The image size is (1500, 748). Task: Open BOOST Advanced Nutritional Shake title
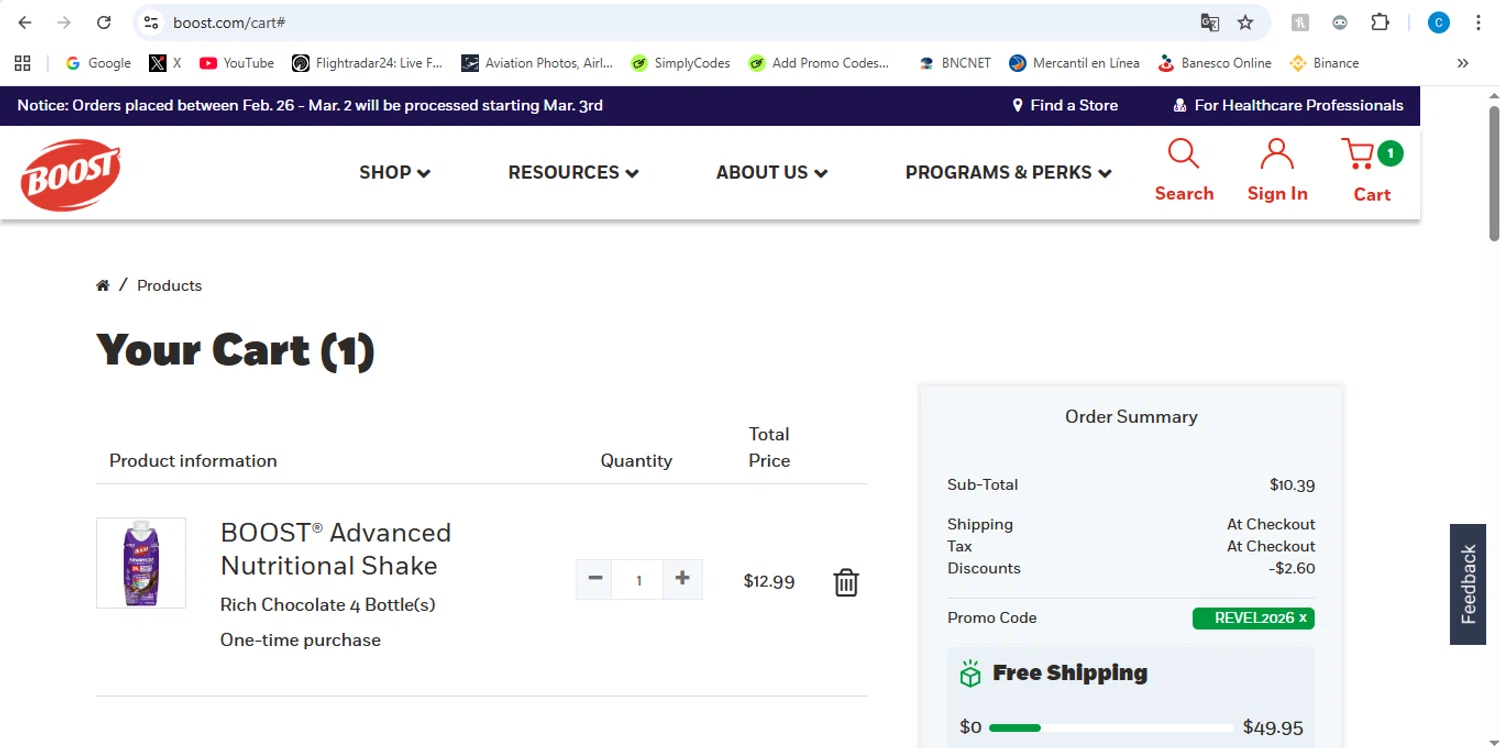[336, 549]
